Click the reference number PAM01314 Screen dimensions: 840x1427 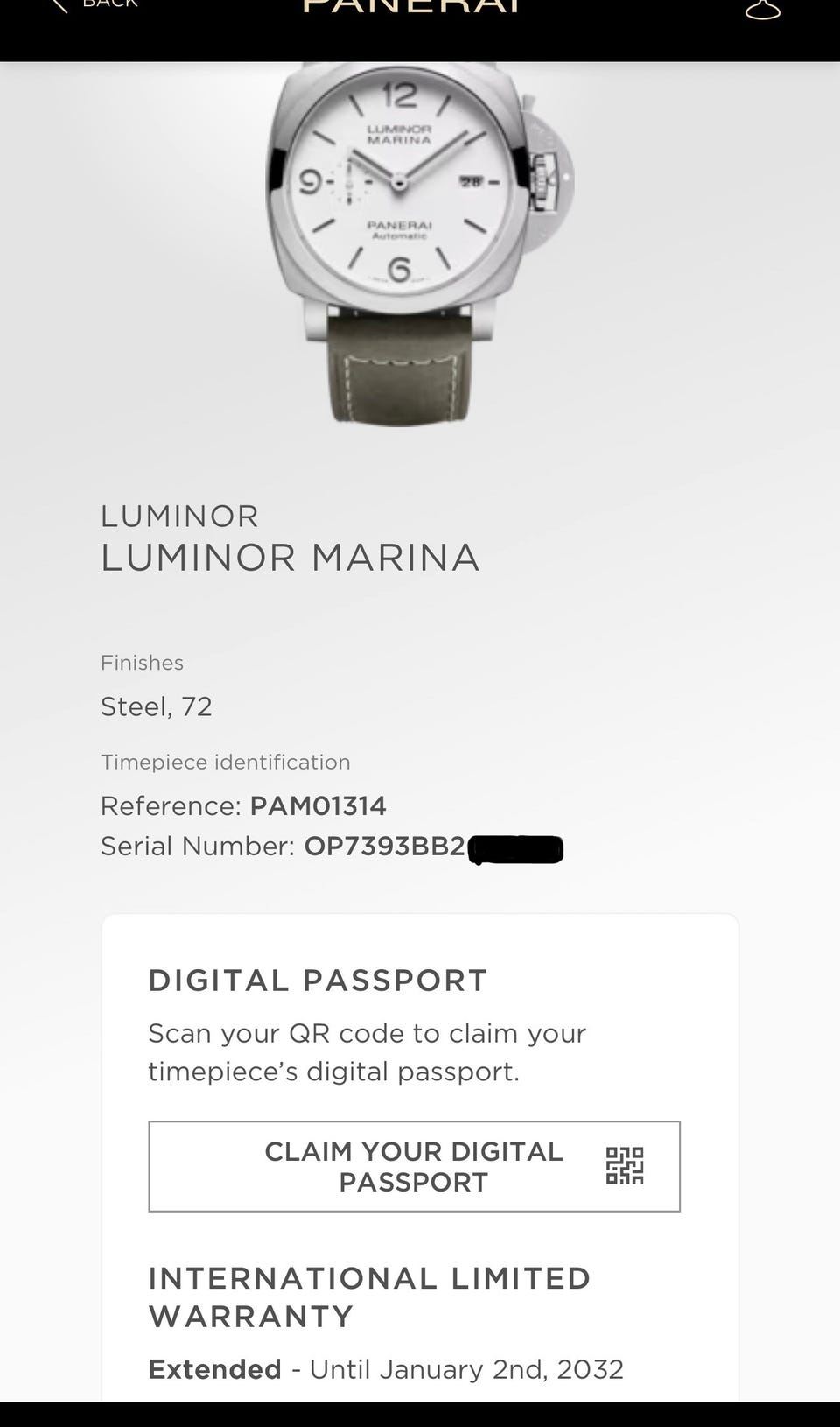(318, 805)
